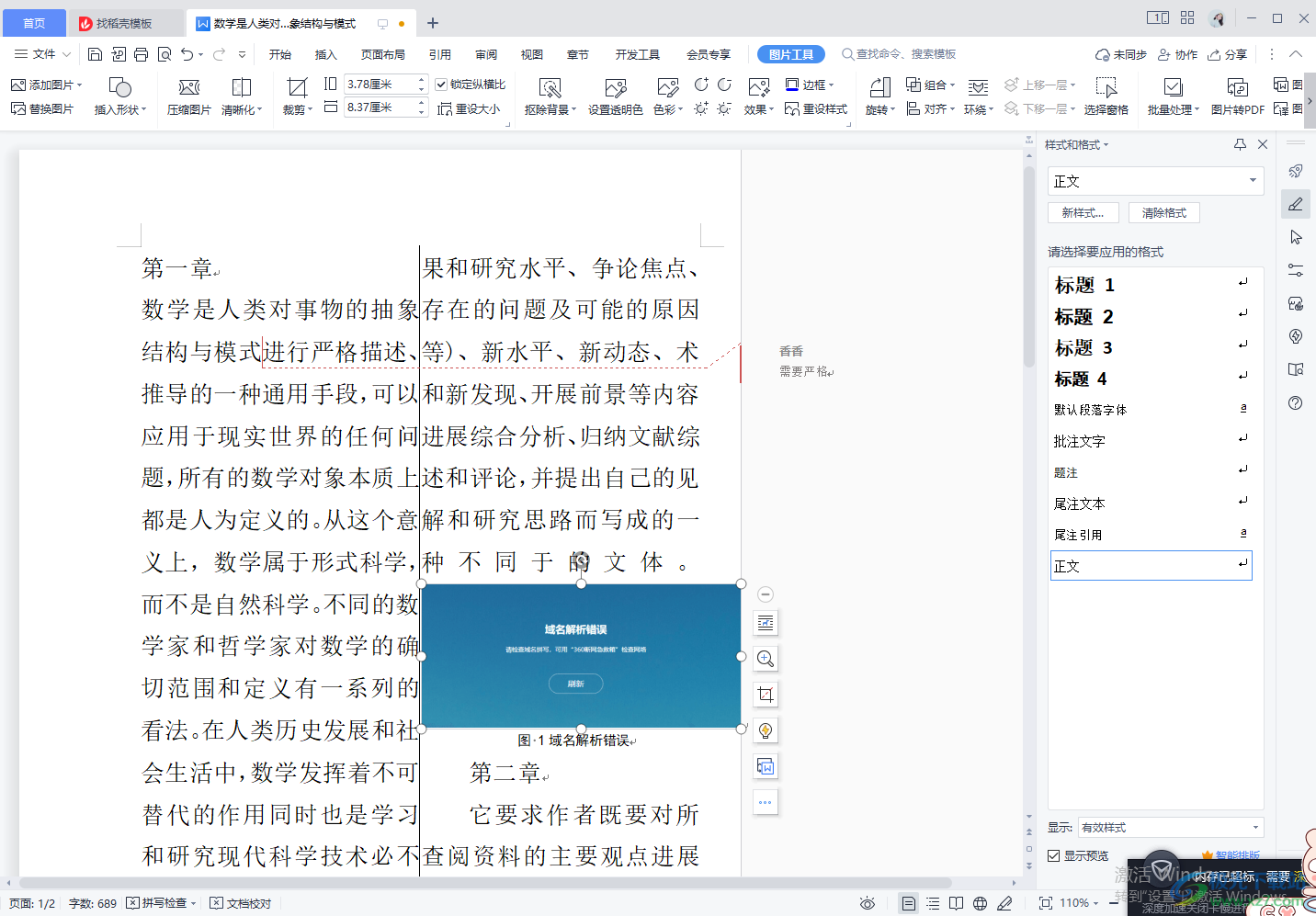The width and height of the screenshot is (1316, 916).
Task: Click the Share (分享) button
Action: [x=1228, y=54]
